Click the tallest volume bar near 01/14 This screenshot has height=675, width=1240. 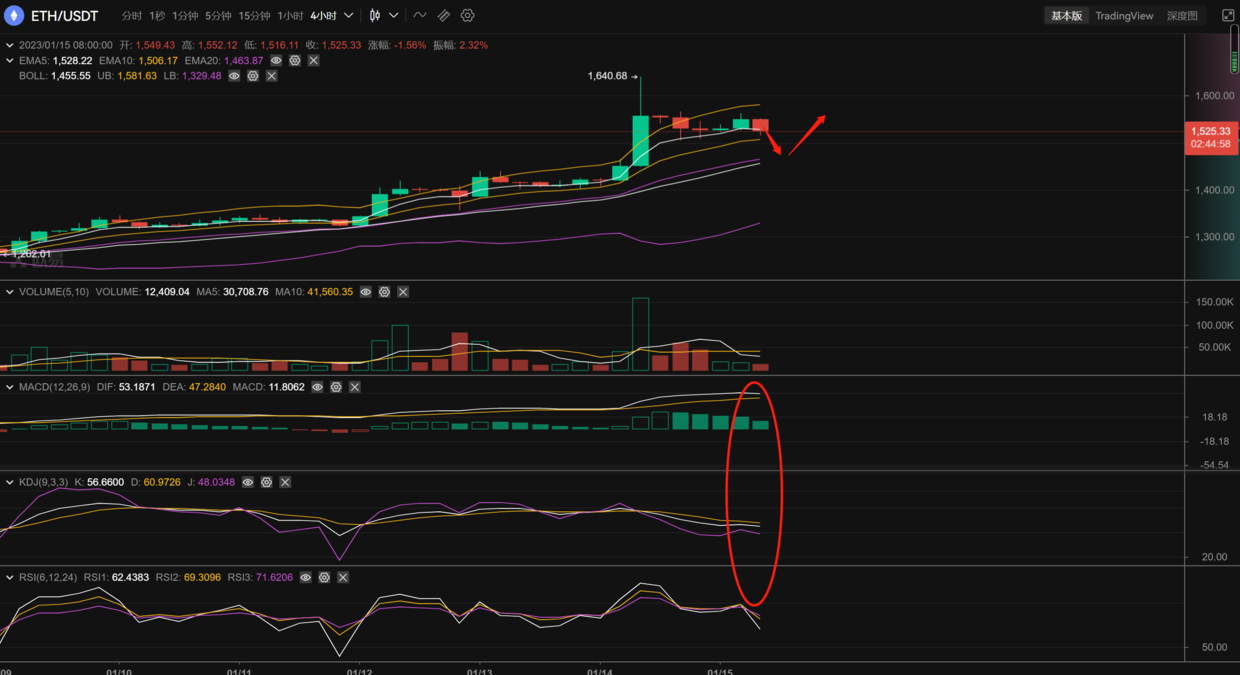[x=640, y=334]
